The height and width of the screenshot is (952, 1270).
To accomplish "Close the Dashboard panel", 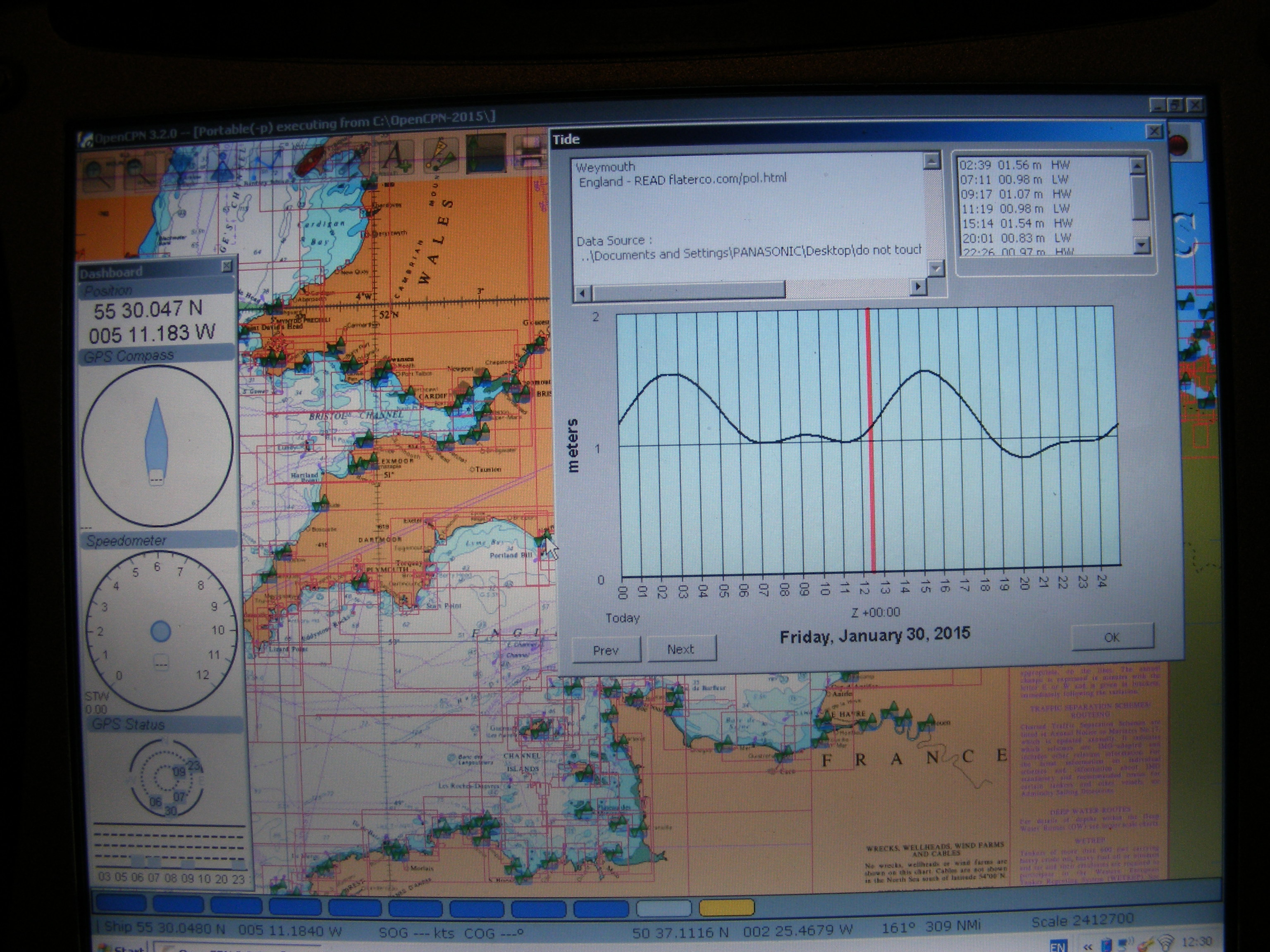I will click(227, 266).
